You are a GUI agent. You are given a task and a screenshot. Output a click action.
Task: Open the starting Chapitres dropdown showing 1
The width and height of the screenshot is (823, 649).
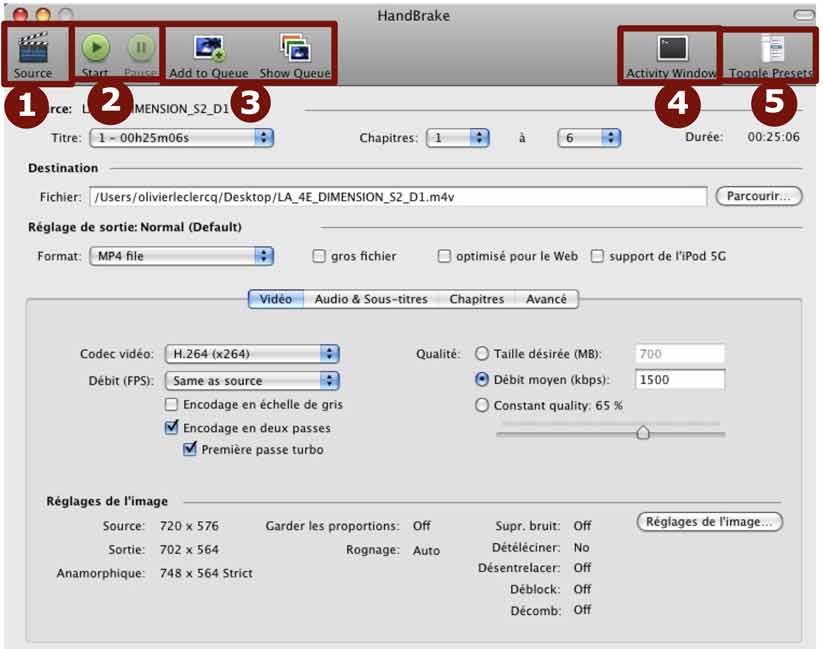click(x=458, y=138)
